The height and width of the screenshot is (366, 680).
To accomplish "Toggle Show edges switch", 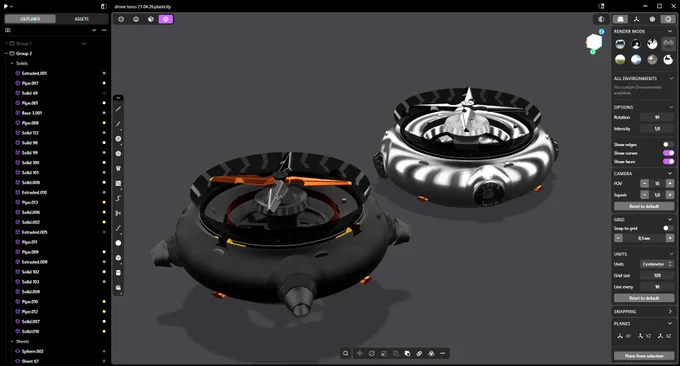I will point(668,144).
